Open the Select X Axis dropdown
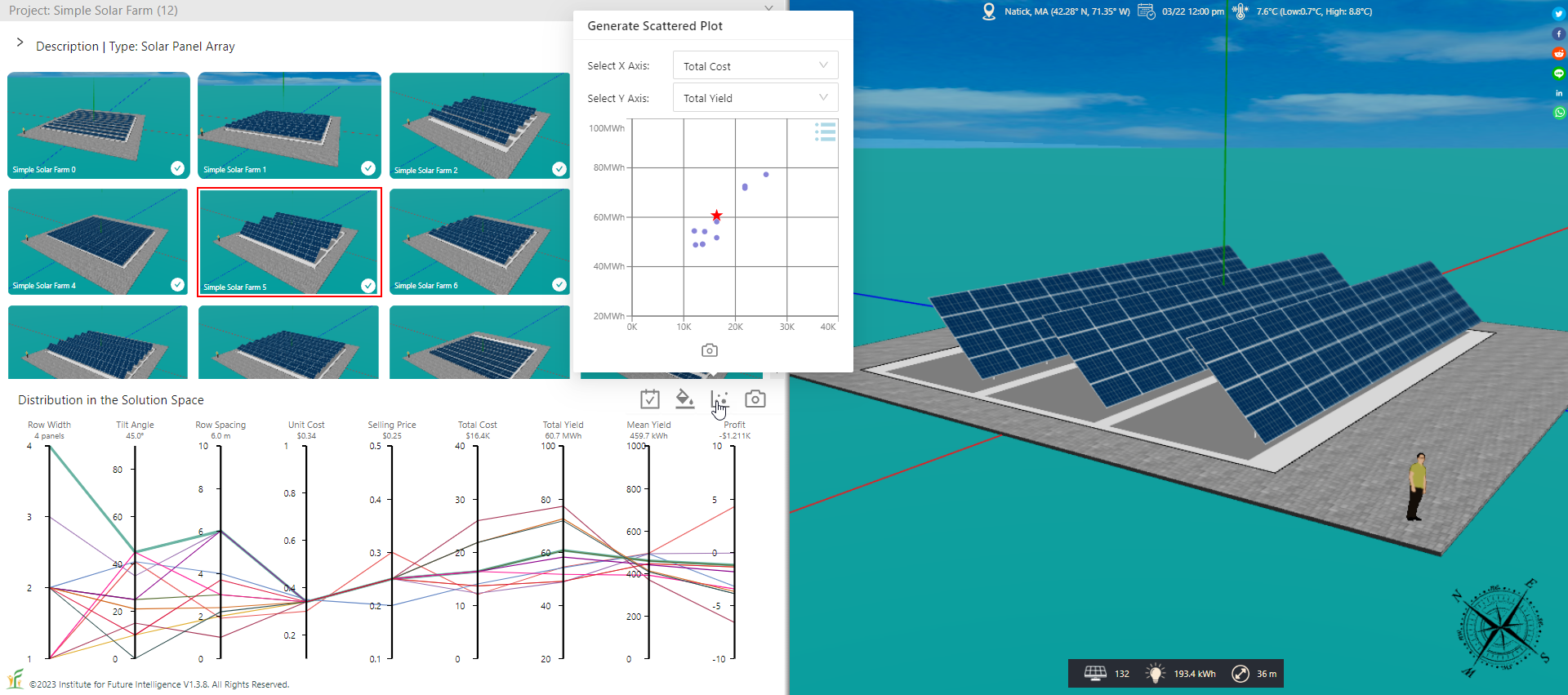This screenshot has width=1568, height=695. 755,66
